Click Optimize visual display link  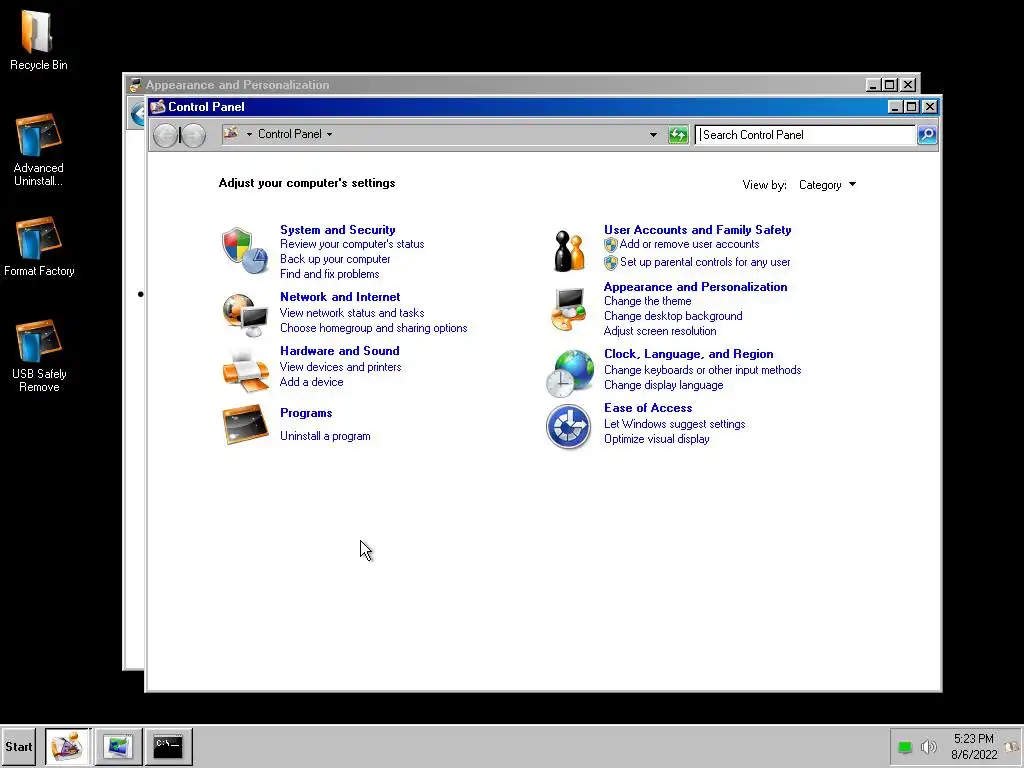click(x=656, y=440)
